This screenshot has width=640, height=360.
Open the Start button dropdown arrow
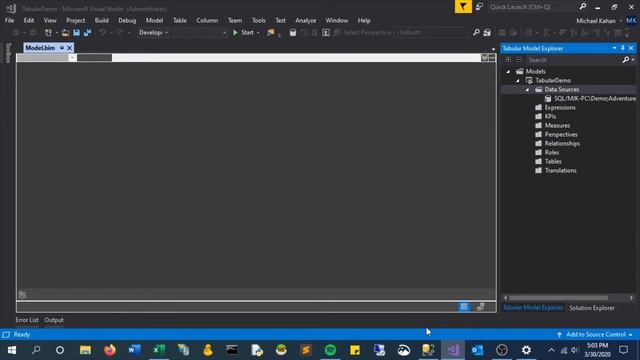coord(258,33)
